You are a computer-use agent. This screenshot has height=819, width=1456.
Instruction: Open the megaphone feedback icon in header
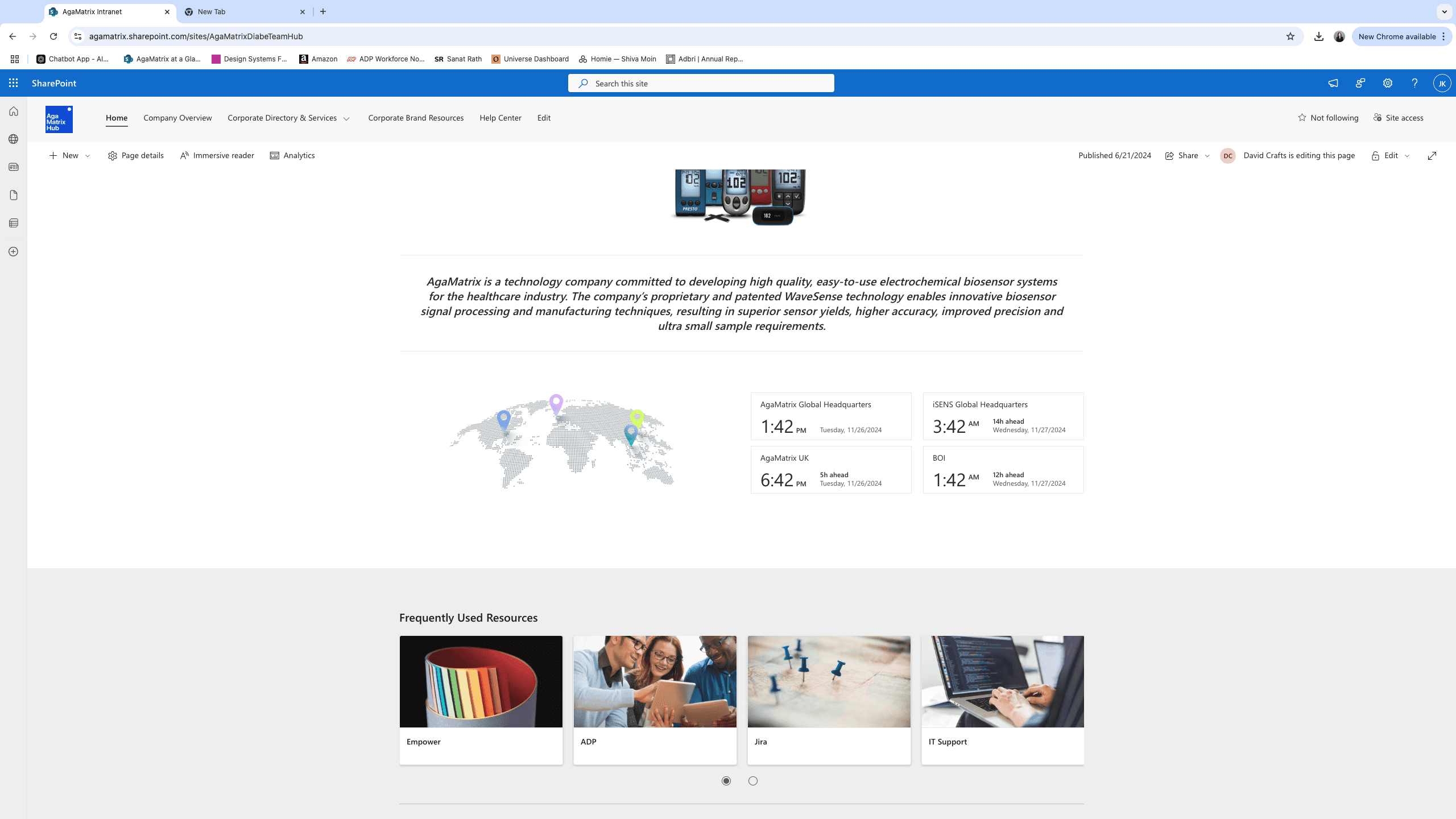click(x=1333, y=83)
